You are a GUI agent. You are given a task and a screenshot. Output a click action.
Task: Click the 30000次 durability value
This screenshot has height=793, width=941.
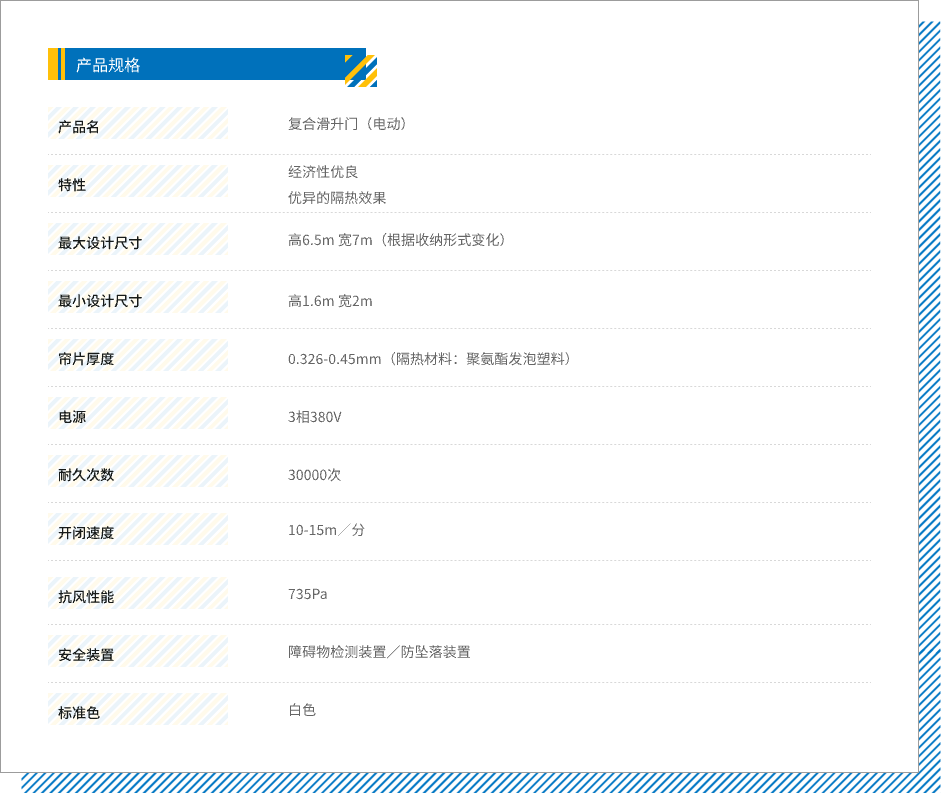[315, 475]
